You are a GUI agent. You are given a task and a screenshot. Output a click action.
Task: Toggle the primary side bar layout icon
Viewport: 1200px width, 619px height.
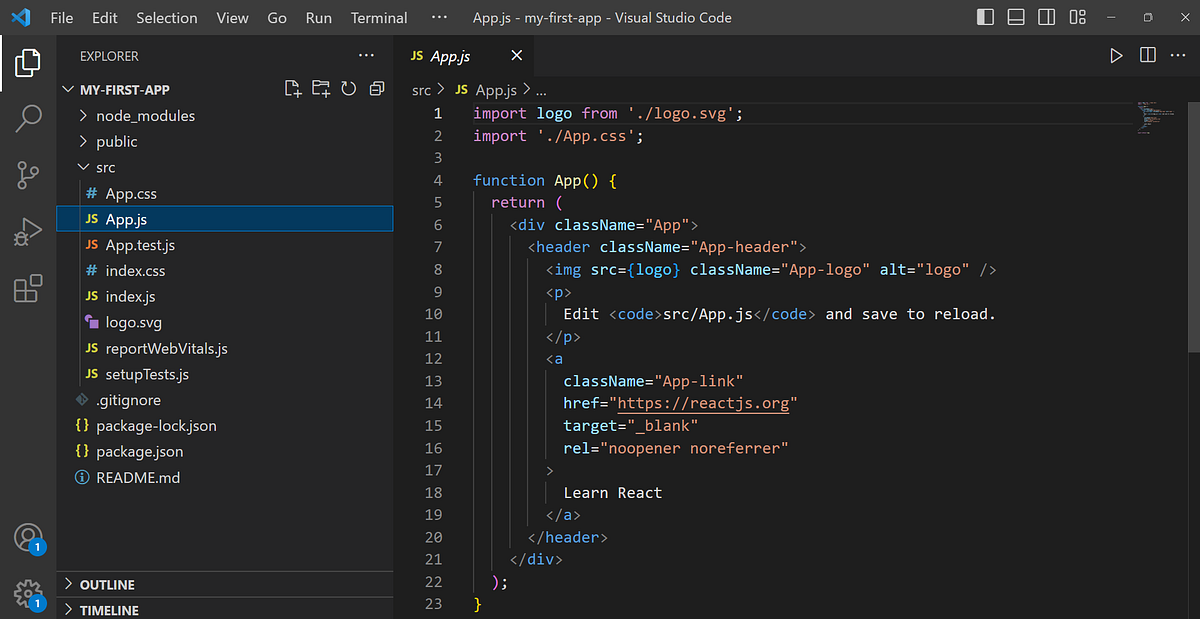pos(986,17)
